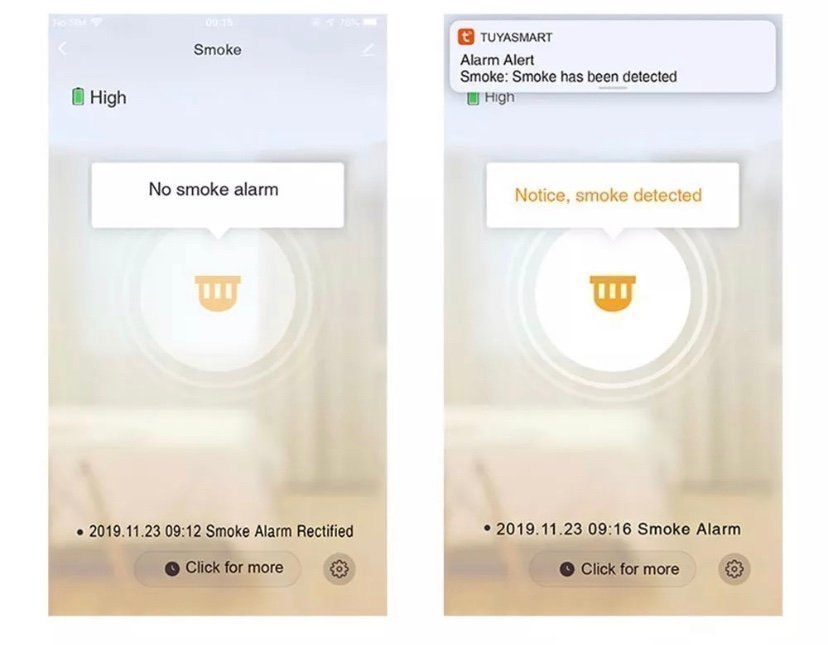Tap 'Notice, smoke detected' status bubble

tap(613, 195)
